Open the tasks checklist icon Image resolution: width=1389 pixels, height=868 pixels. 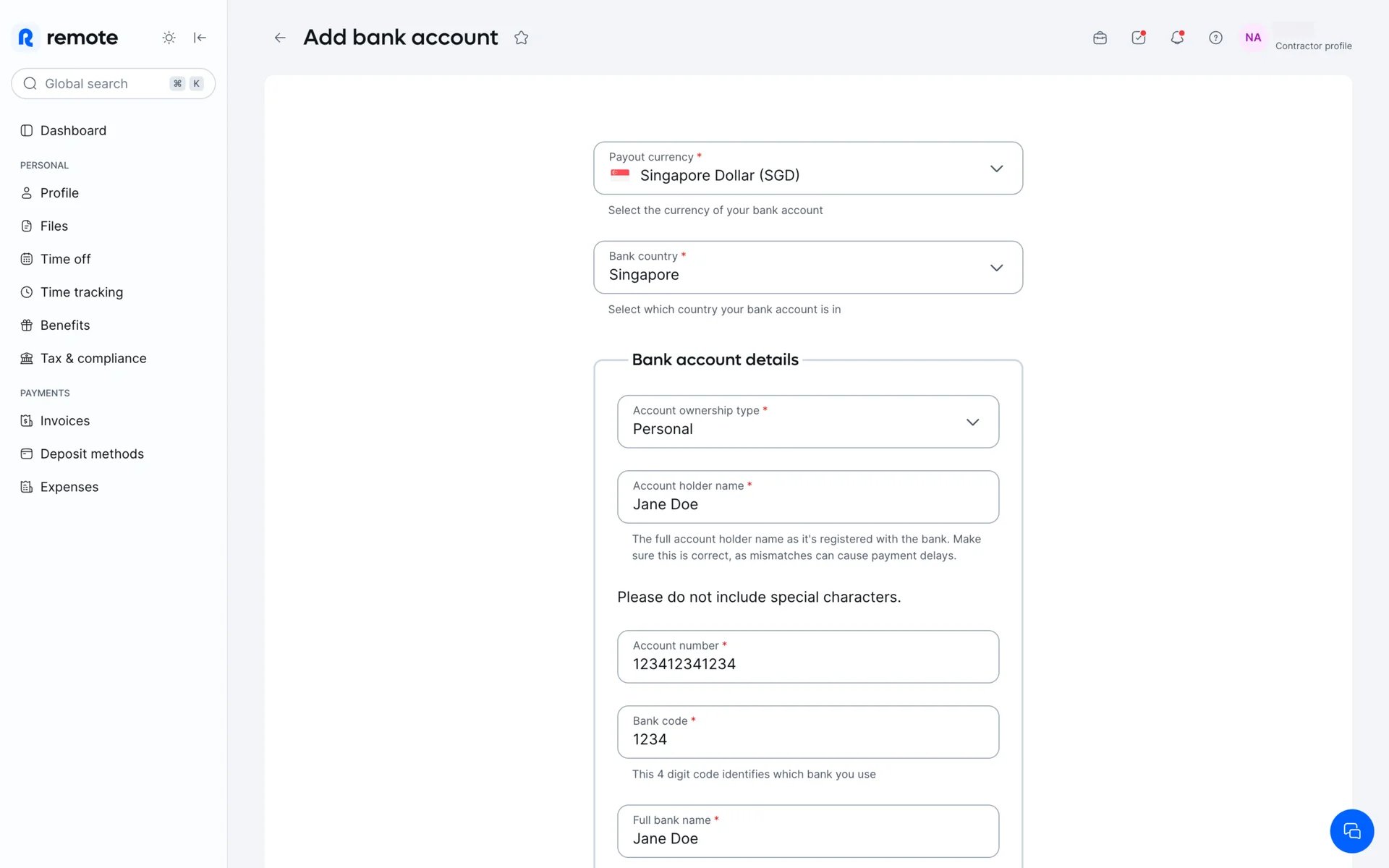(1138, 38)
